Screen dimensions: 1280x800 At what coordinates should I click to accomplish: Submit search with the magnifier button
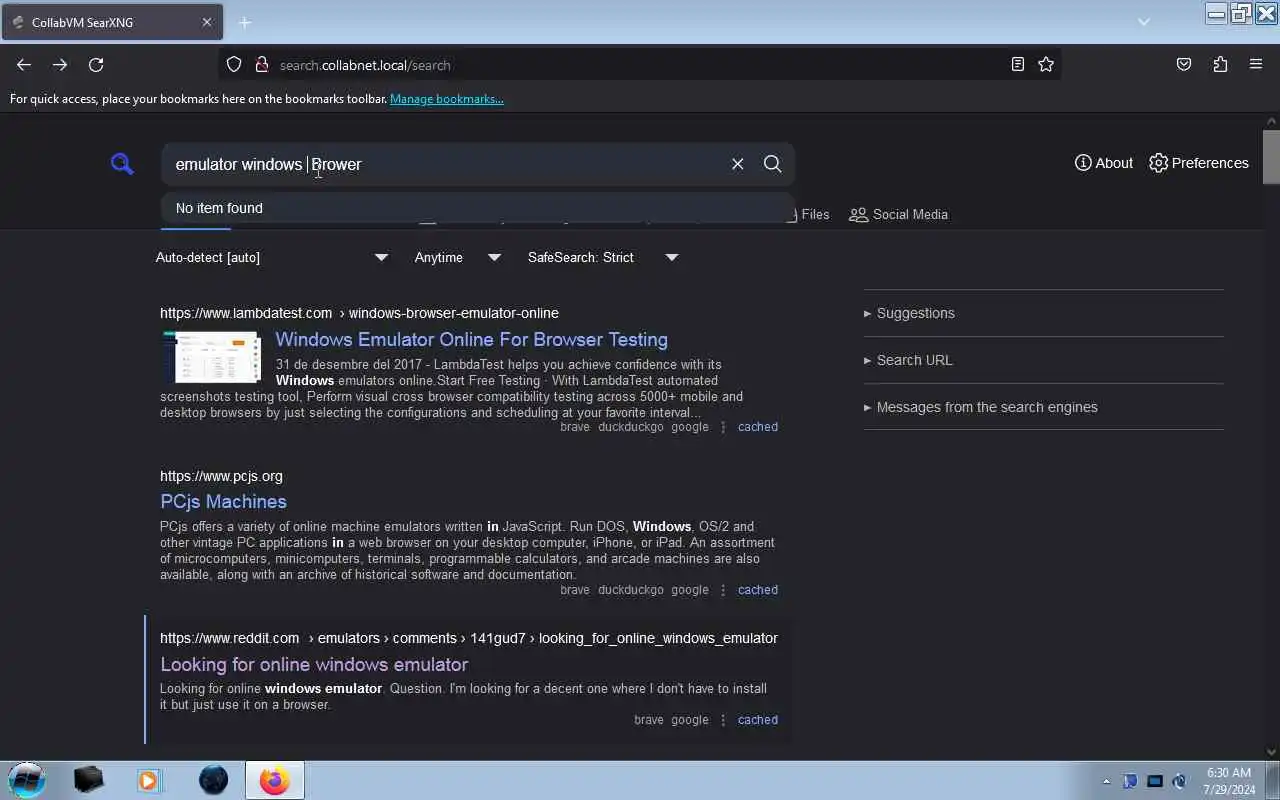coord(772,164)
